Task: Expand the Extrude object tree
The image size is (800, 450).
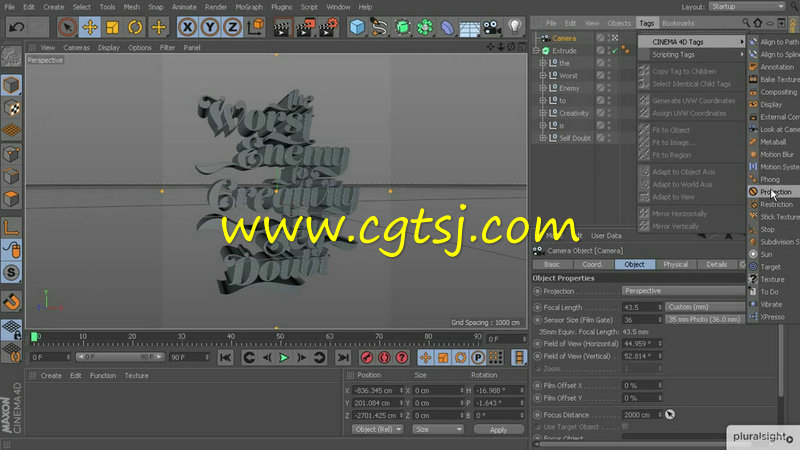Action: (536, 51)
